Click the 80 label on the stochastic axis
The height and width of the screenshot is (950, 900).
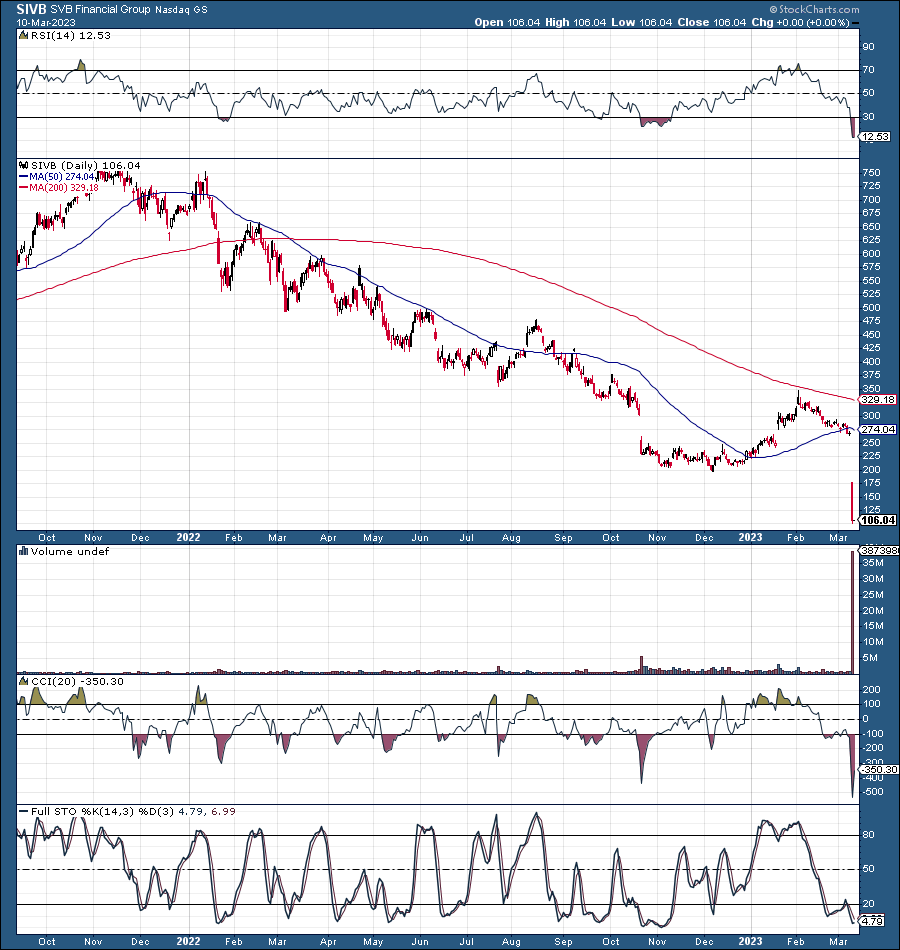[868, 834]
